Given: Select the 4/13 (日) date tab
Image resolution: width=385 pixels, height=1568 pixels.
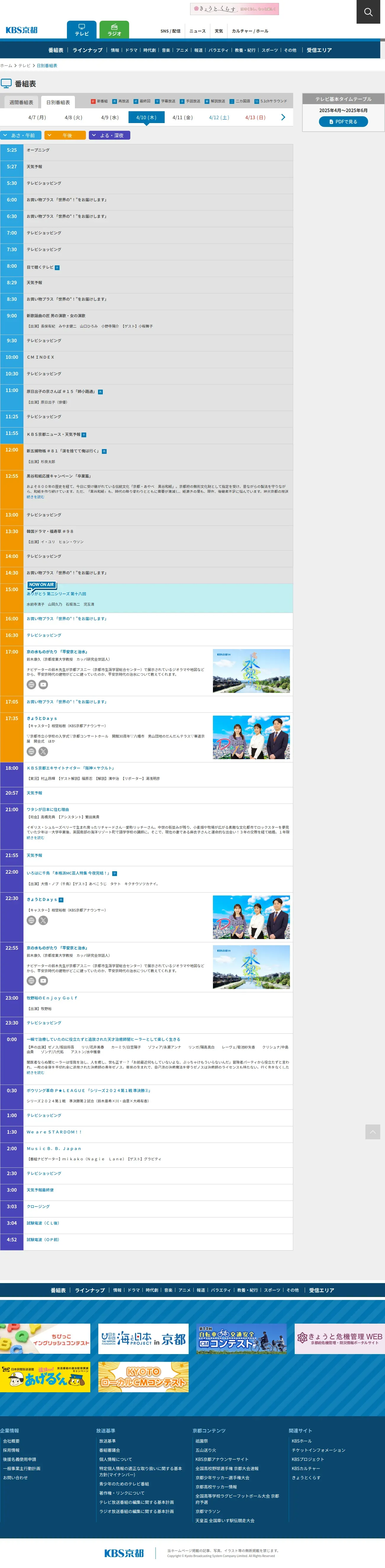Looking at the screenshot, I should pos(255,117).
